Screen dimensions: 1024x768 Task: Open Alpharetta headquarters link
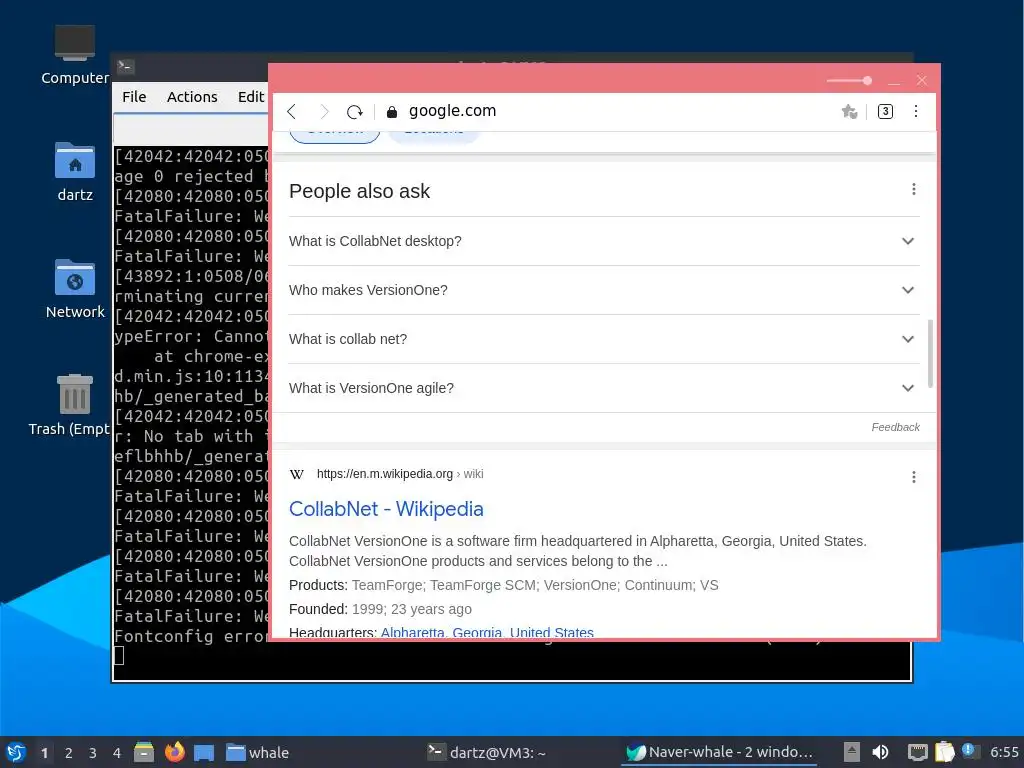412,632
